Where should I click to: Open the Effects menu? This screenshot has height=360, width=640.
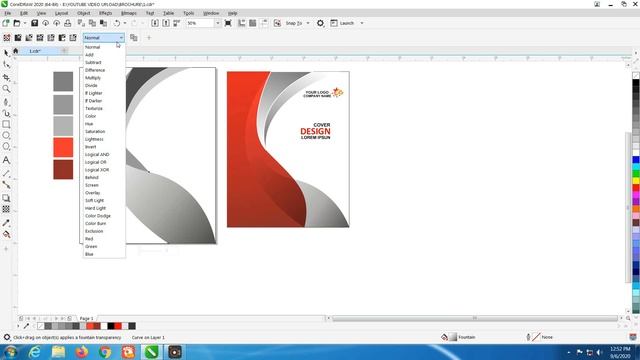click(105, 13)
